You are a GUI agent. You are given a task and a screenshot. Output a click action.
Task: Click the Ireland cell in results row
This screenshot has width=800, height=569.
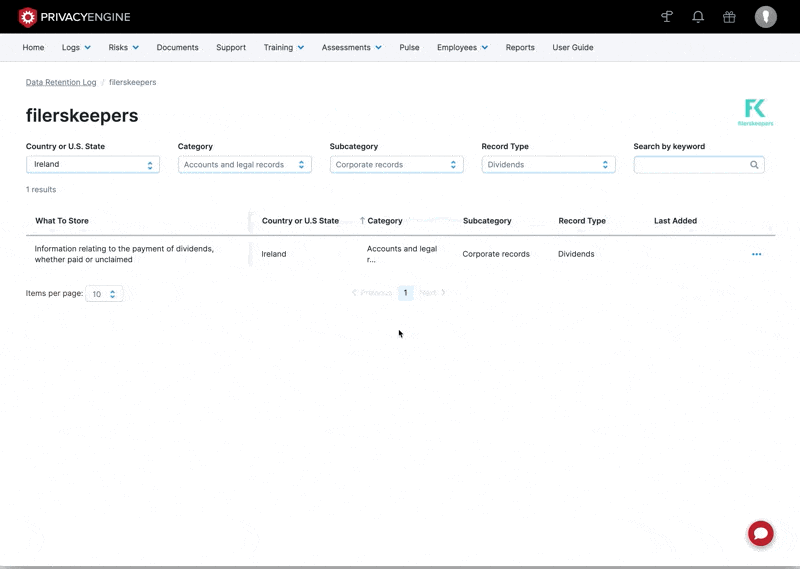274,254
